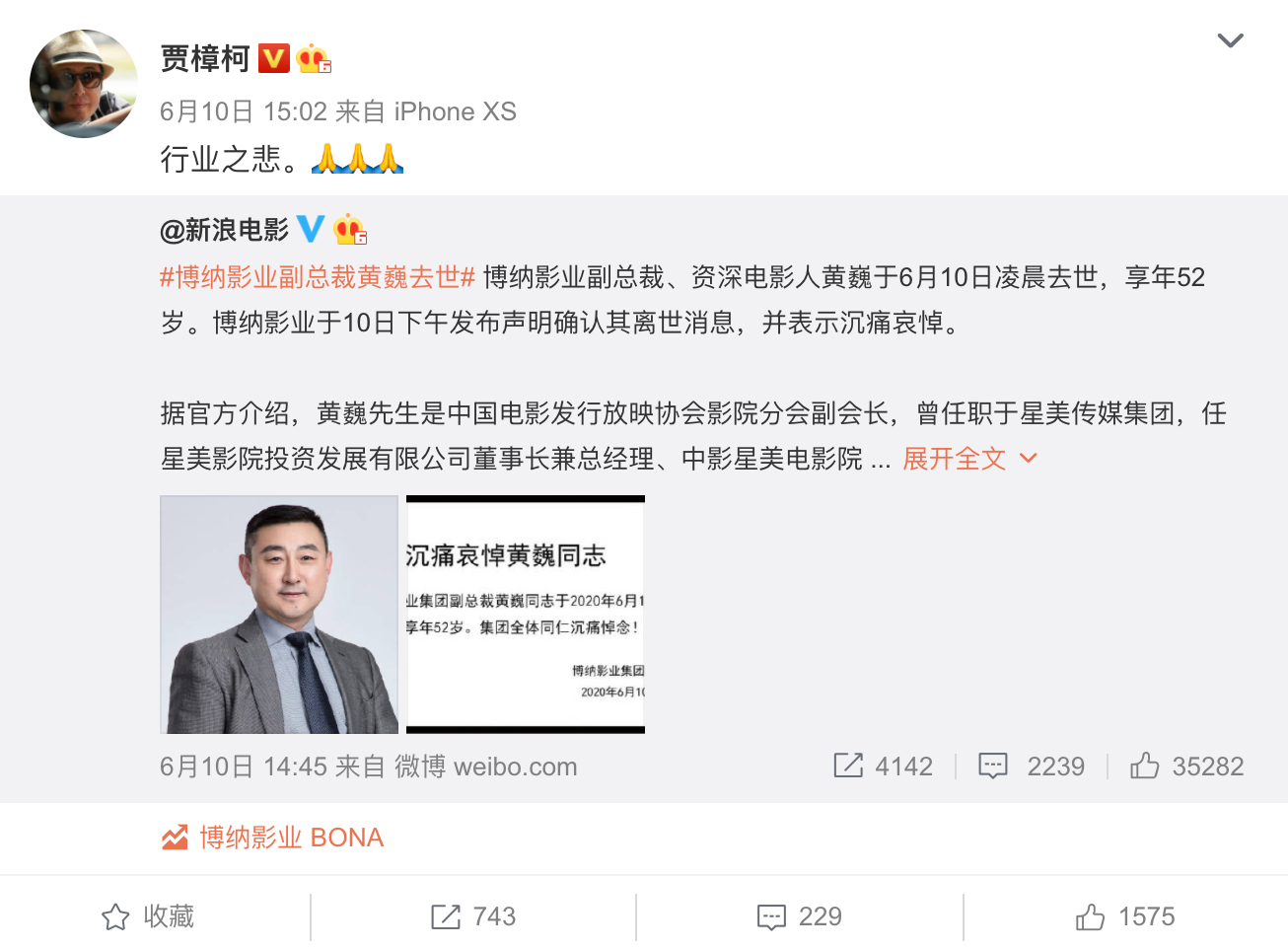Like the original post with 35282 likes
The height and width of the screenshot is (949, 1288).
(1186, 766)
